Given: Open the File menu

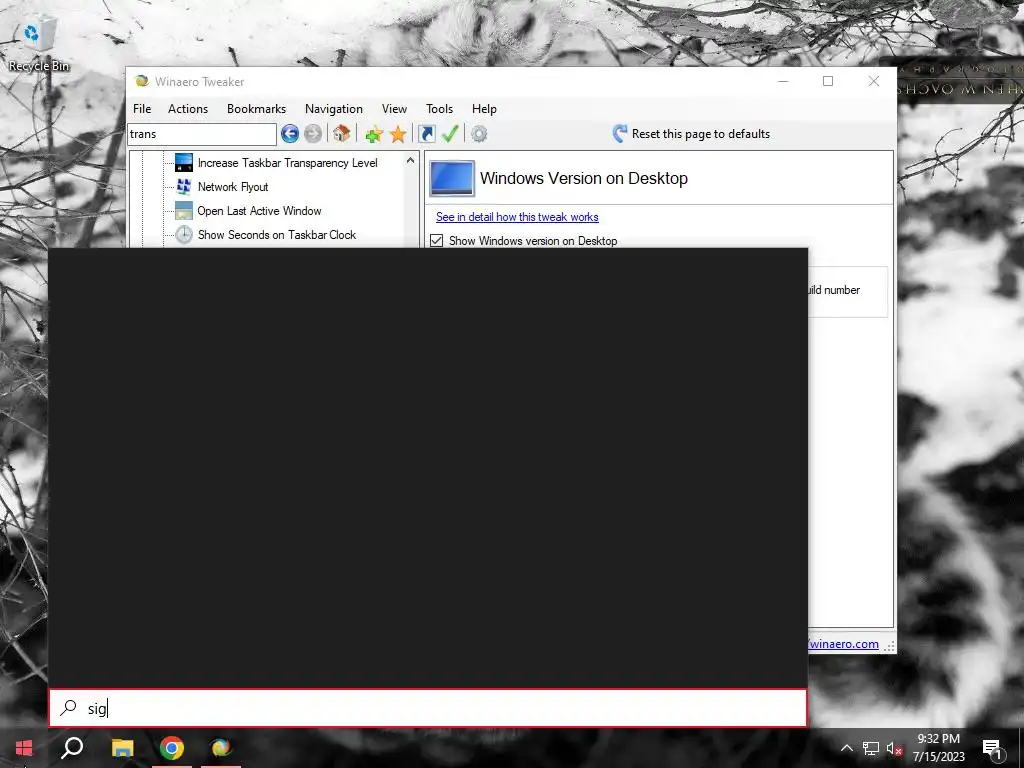Looking at the screenshot, I should tap(142, 109).
